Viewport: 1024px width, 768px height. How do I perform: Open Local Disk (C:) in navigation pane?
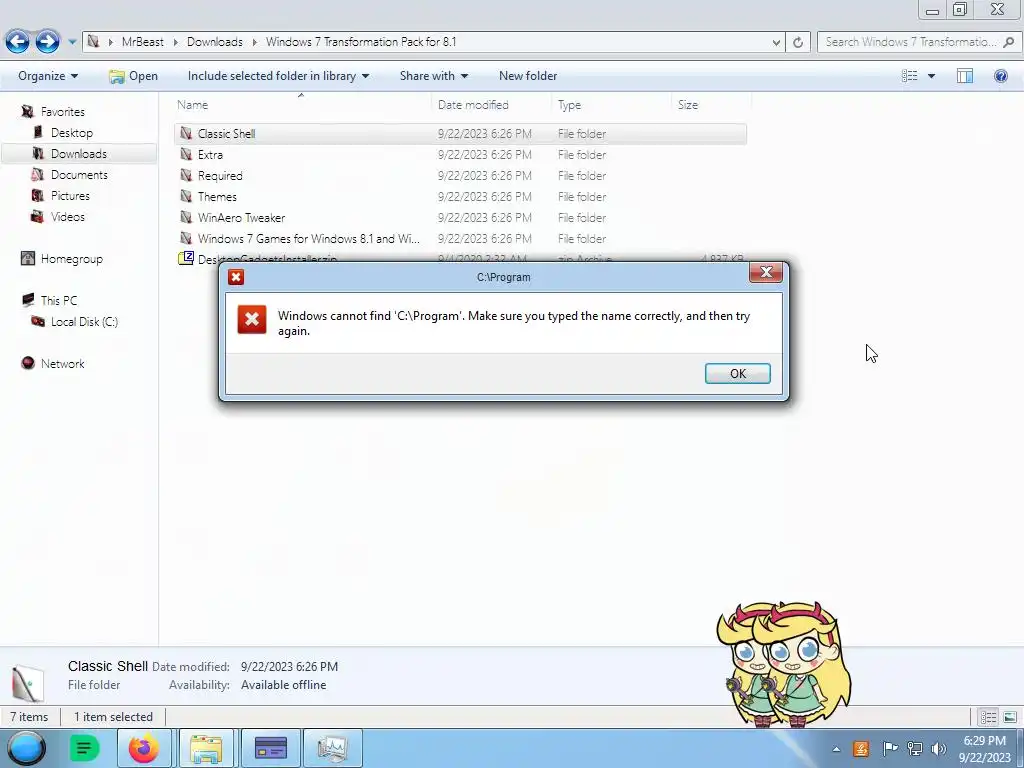pos(84,321)
